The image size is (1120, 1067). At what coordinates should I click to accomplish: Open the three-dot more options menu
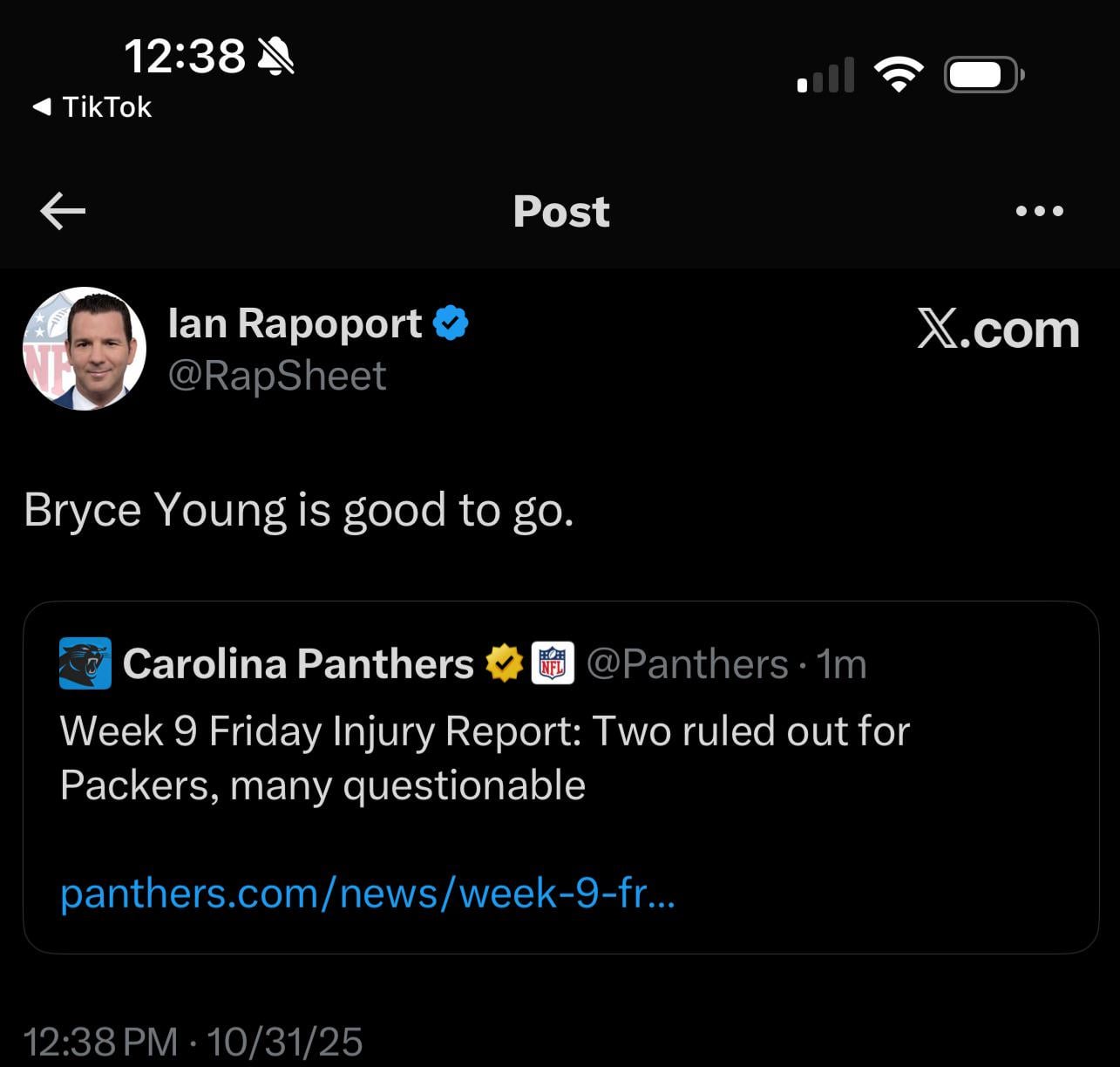click(x=1039, y=211)
